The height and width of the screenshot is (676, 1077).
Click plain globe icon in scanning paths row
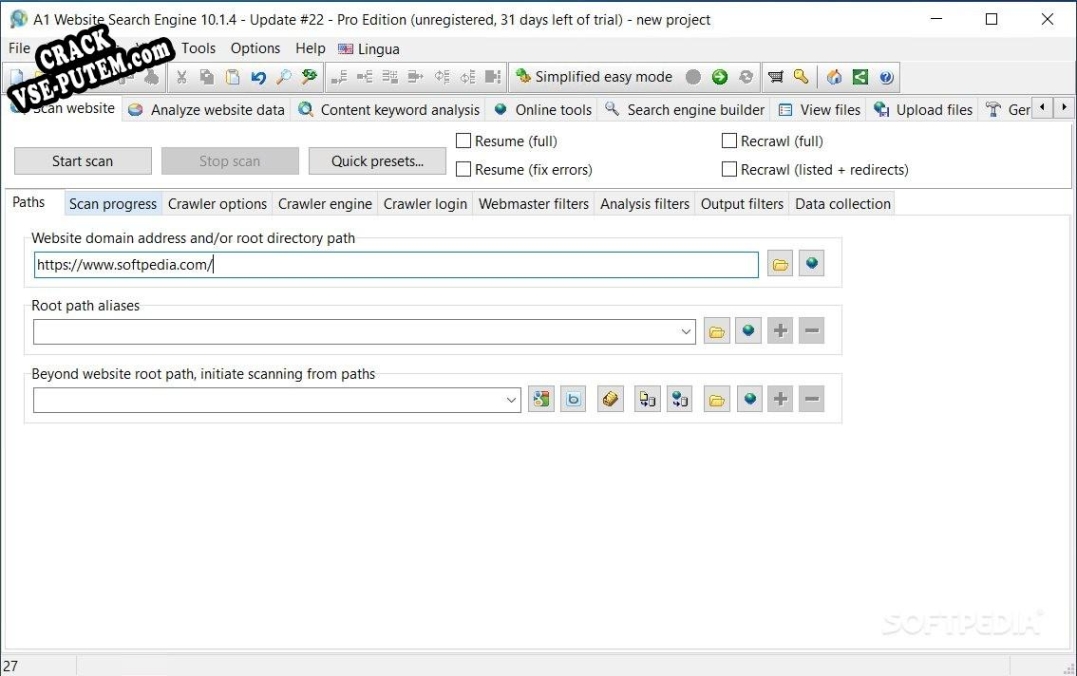click(749, 399)
